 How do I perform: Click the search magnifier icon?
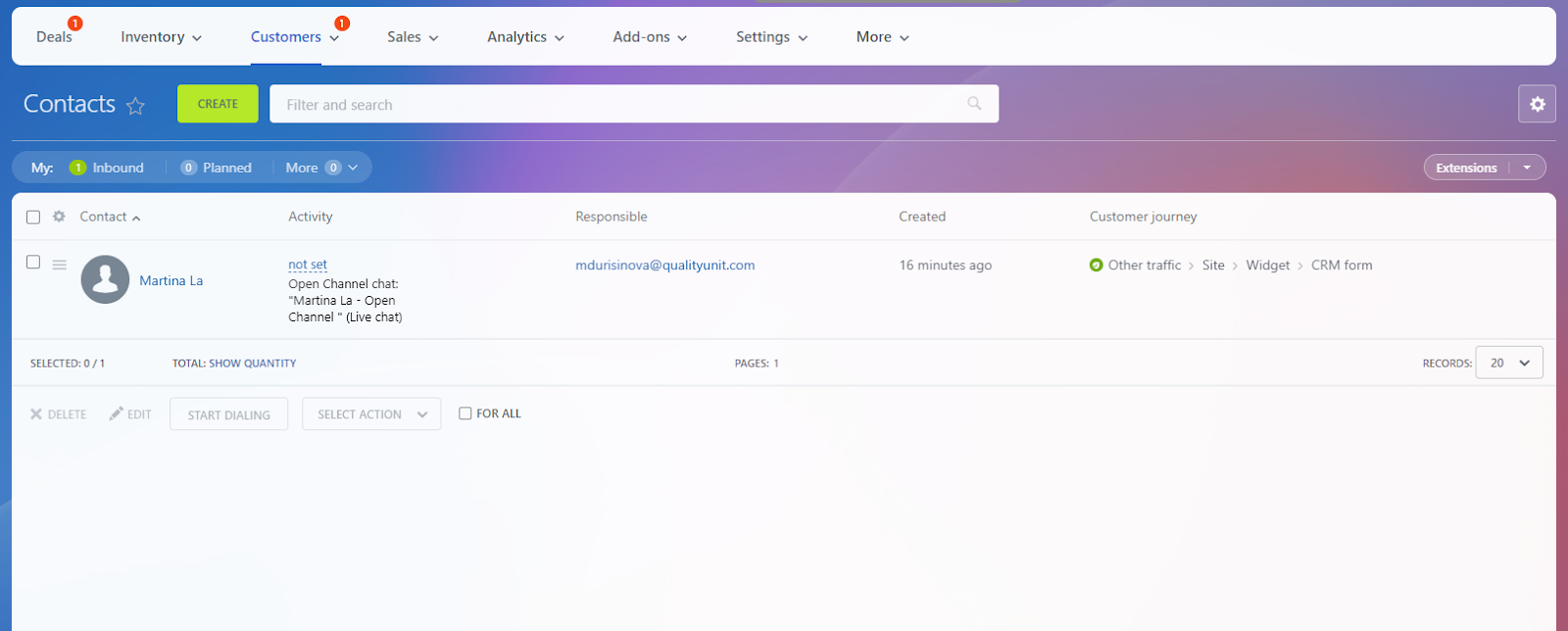[x=974, y=104]
